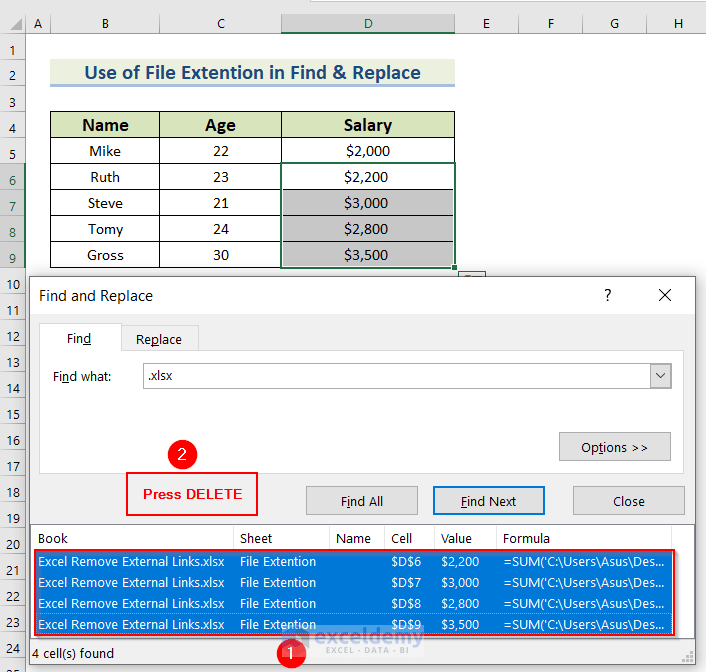Expand search settings with Options >> button
706x672 pixels.
pyautogui.click(x=614, y=447)
